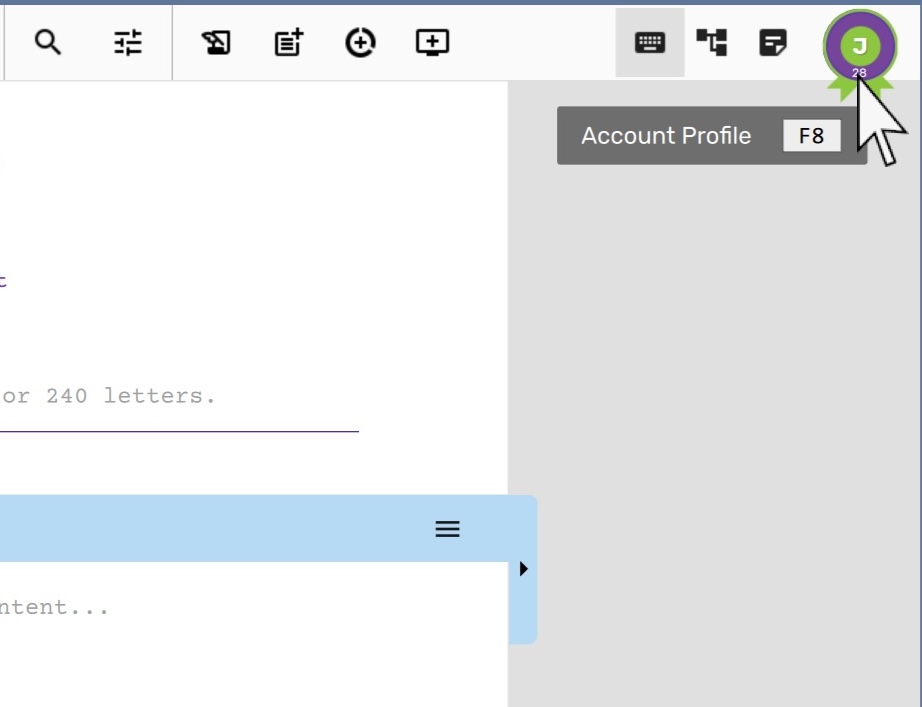Click the blue card header bar
922x707 pixels.
click(220, 529)
